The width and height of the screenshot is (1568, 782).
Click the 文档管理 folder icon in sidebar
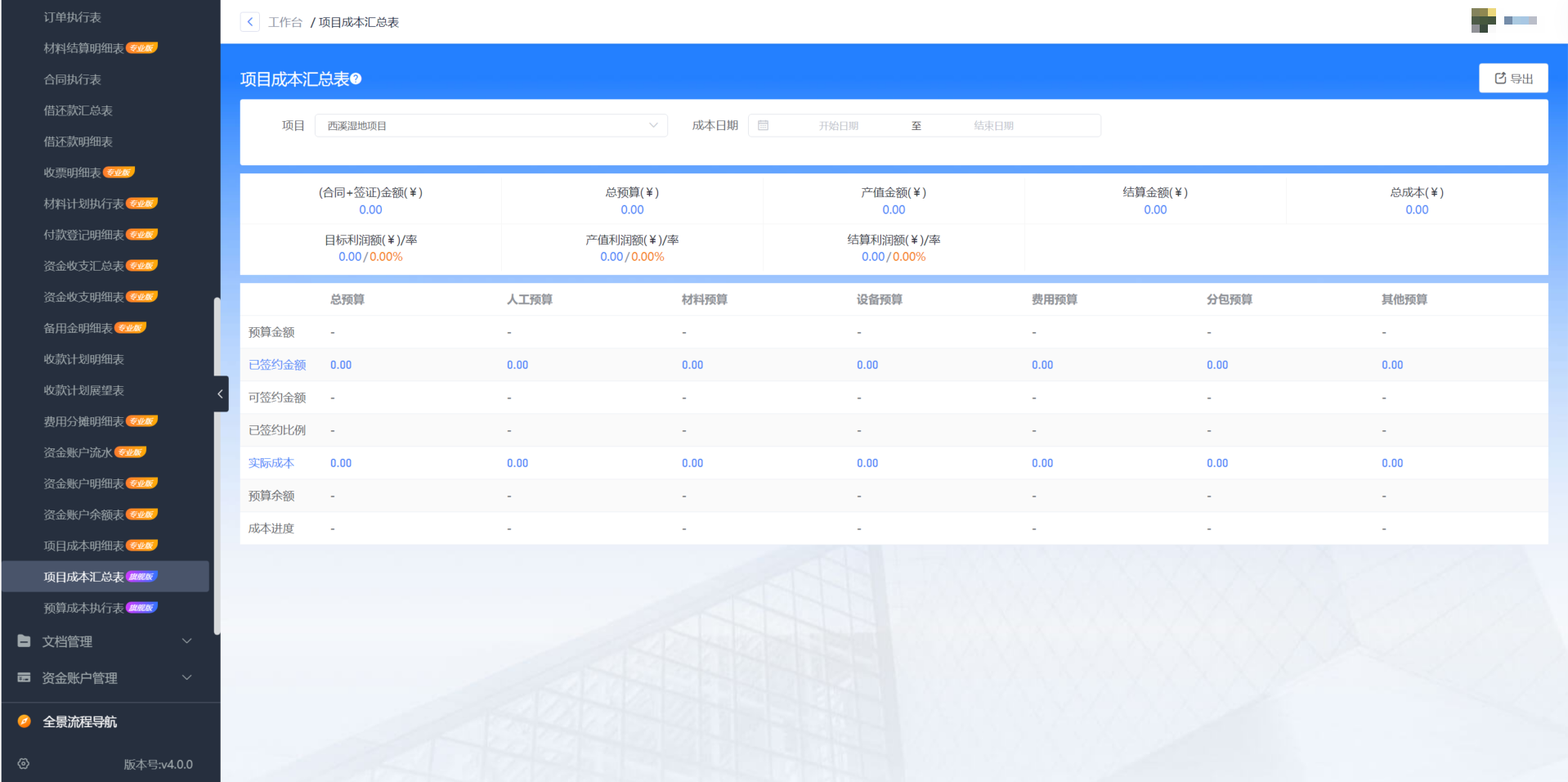tap(24, 641)
